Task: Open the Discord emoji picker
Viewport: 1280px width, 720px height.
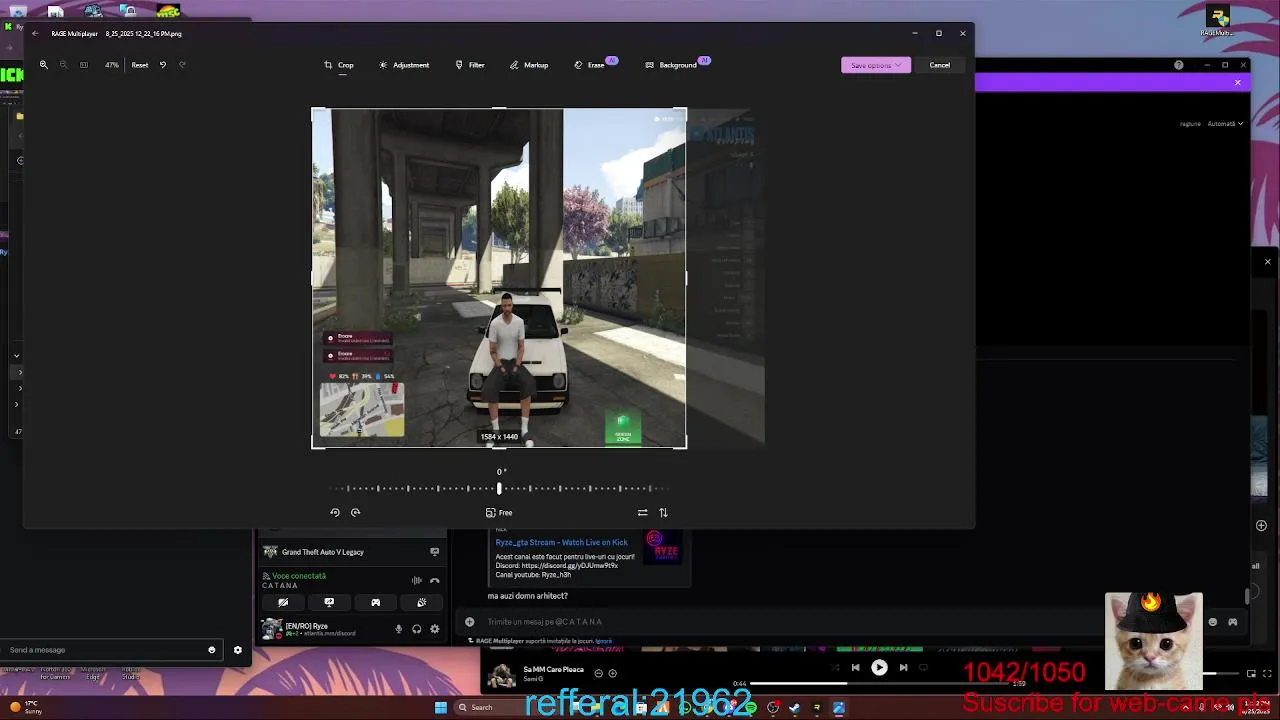Action: pos(1213,622)
